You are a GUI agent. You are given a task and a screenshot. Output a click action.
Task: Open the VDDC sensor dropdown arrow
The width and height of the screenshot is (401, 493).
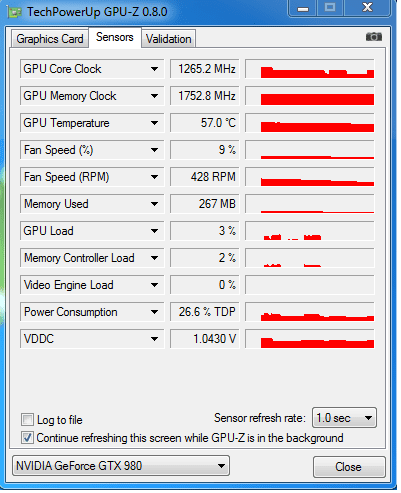[154, 339]
